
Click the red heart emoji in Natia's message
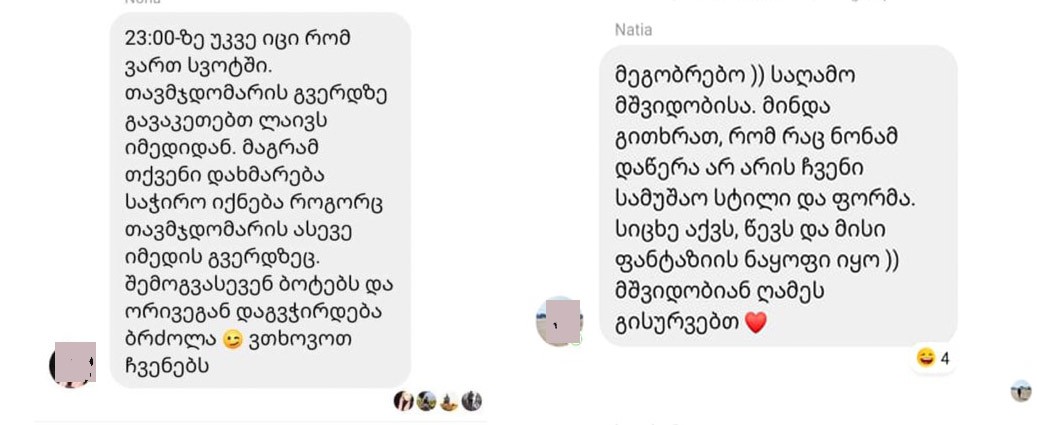tap(755, 323)
